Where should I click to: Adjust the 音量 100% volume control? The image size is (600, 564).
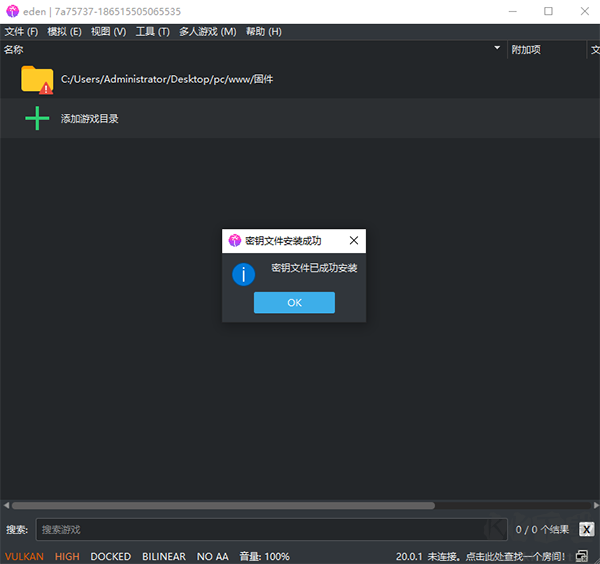[x=264, y=556]
